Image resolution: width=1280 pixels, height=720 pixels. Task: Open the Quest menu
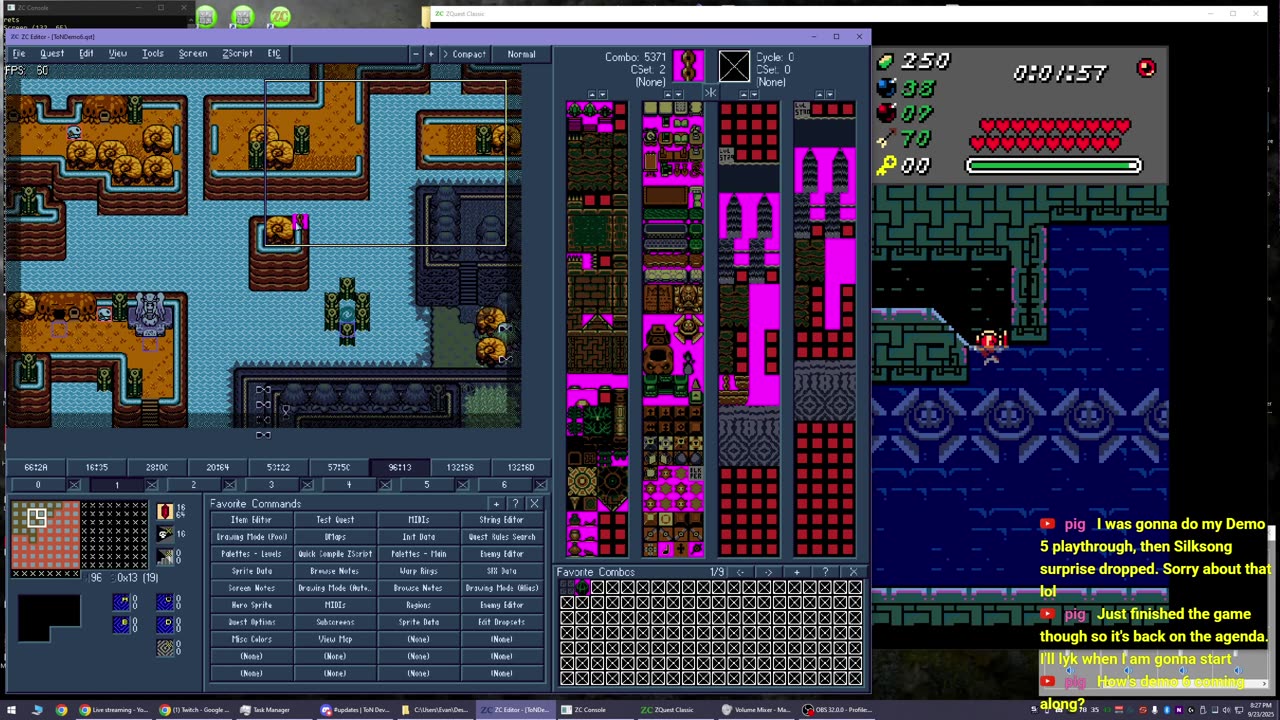click(52, 54)
